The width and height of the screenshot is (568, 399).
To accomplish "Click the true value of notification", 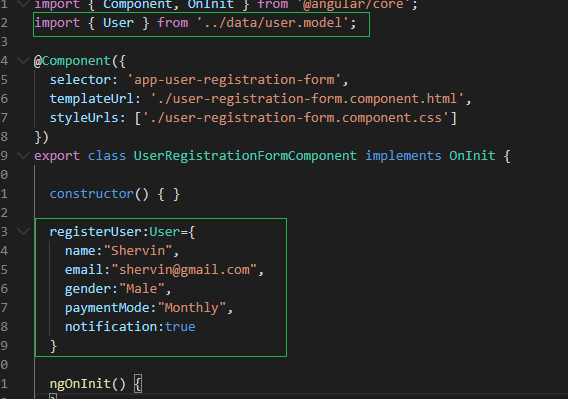I will pos(180,327).
